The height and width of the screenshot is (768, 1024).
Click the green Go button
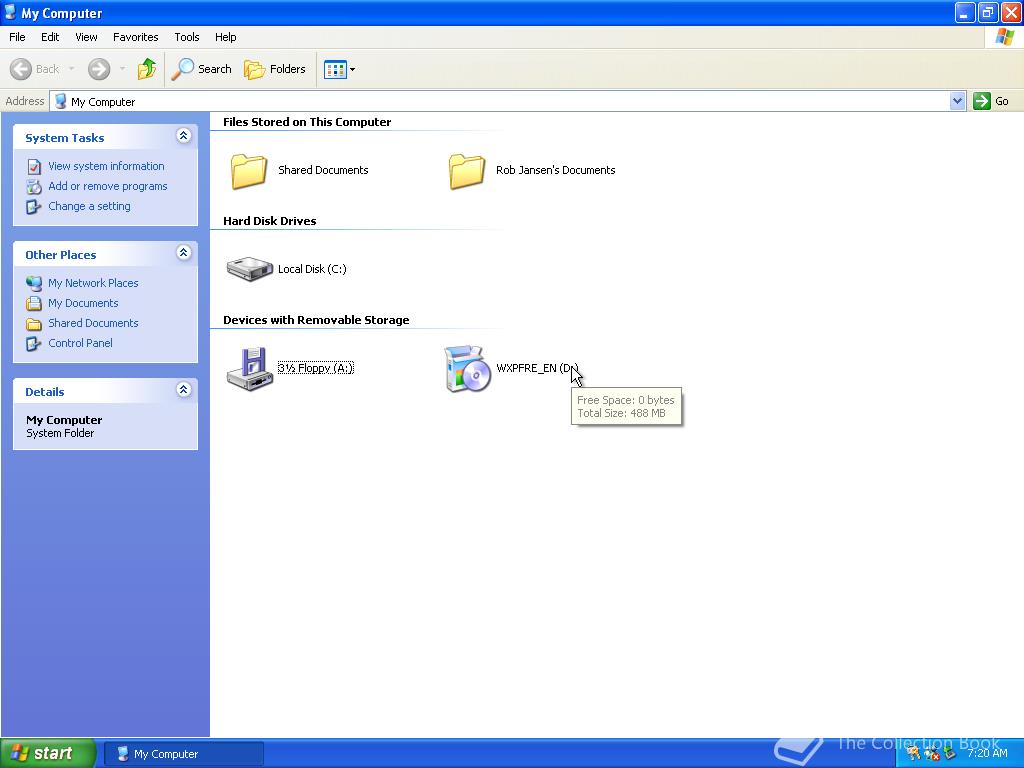click(x=991, y=101)
